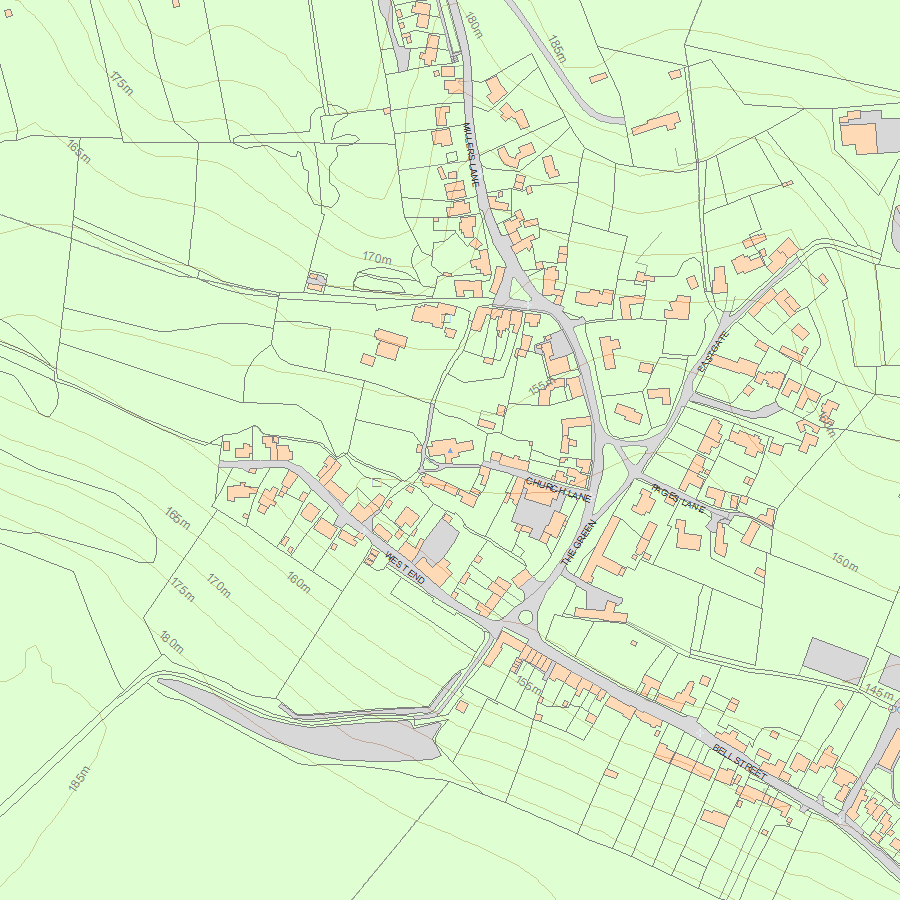The width and height of the screenshot is (900, 900).
Task: Click the 145m contour label
Action: coord(879,691)
